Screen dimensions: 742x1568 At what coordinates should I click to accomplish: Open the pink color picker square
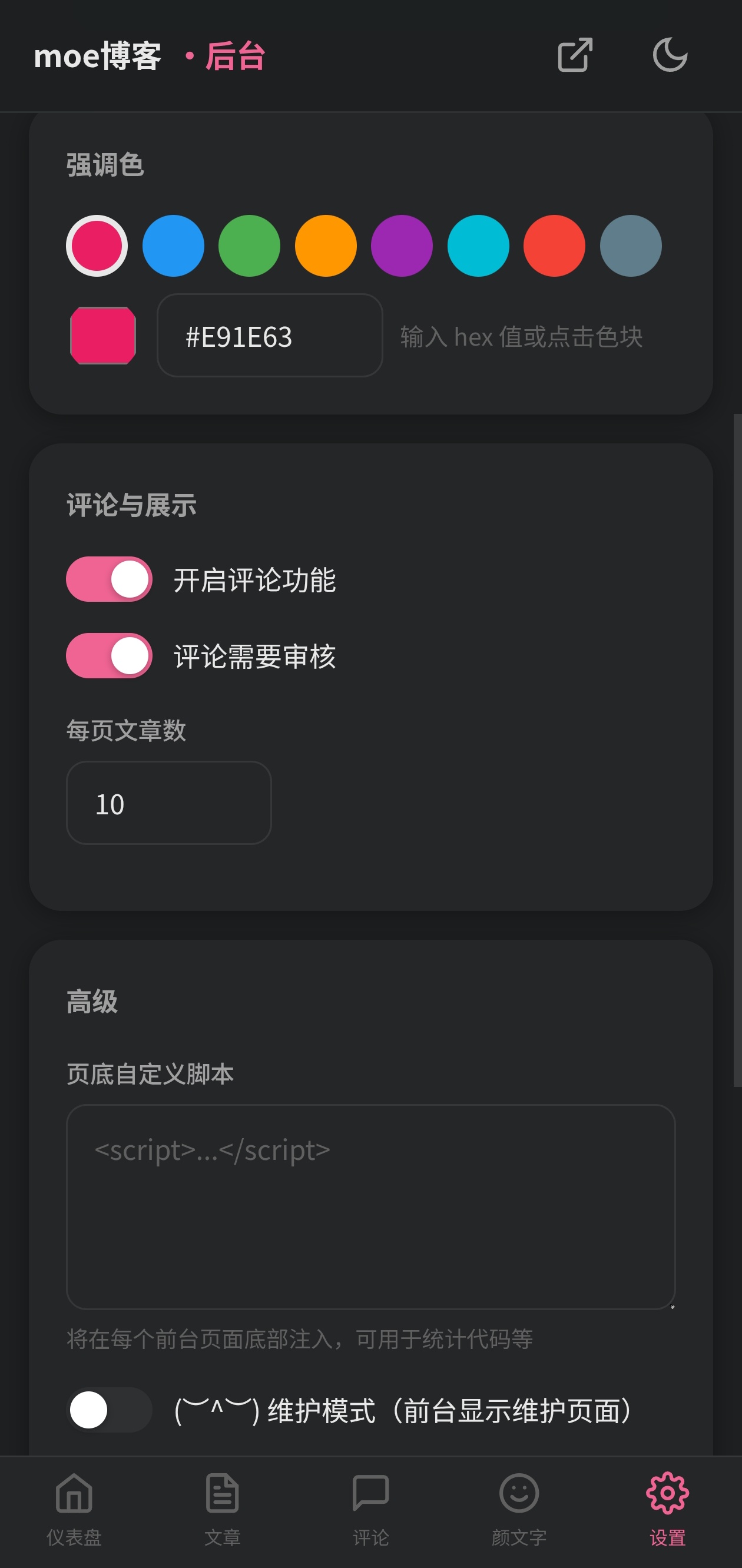[103, 336]
